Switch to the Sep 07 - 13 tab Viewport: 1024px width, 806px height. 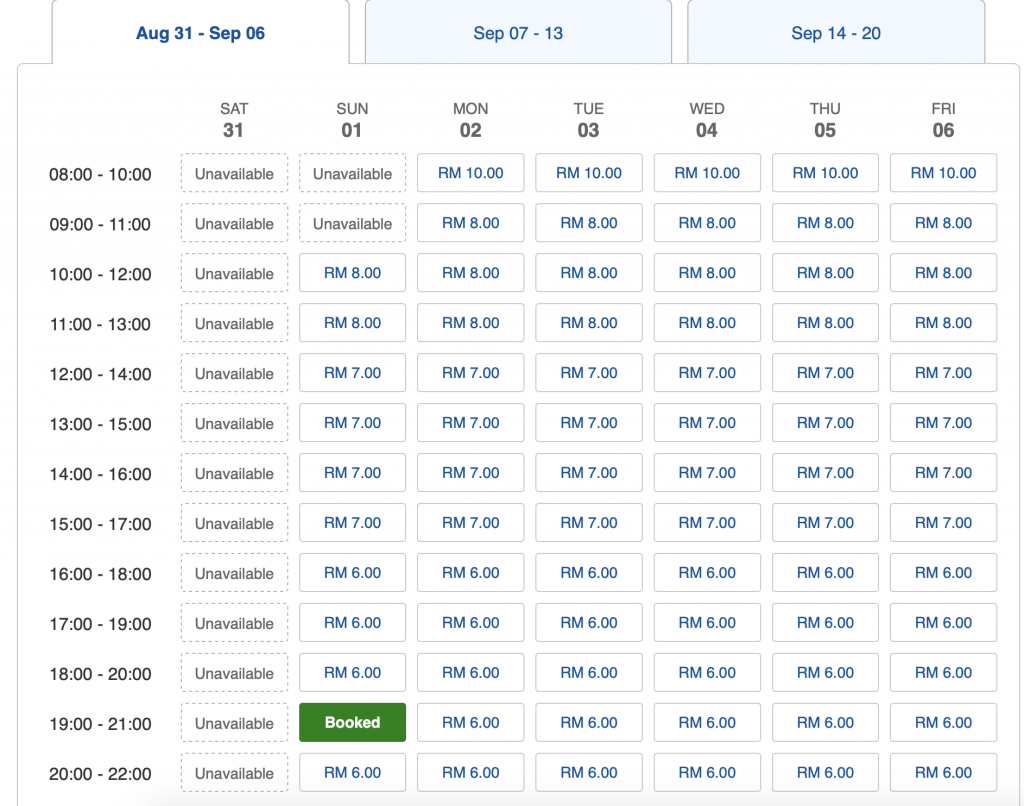coord(518,33)
